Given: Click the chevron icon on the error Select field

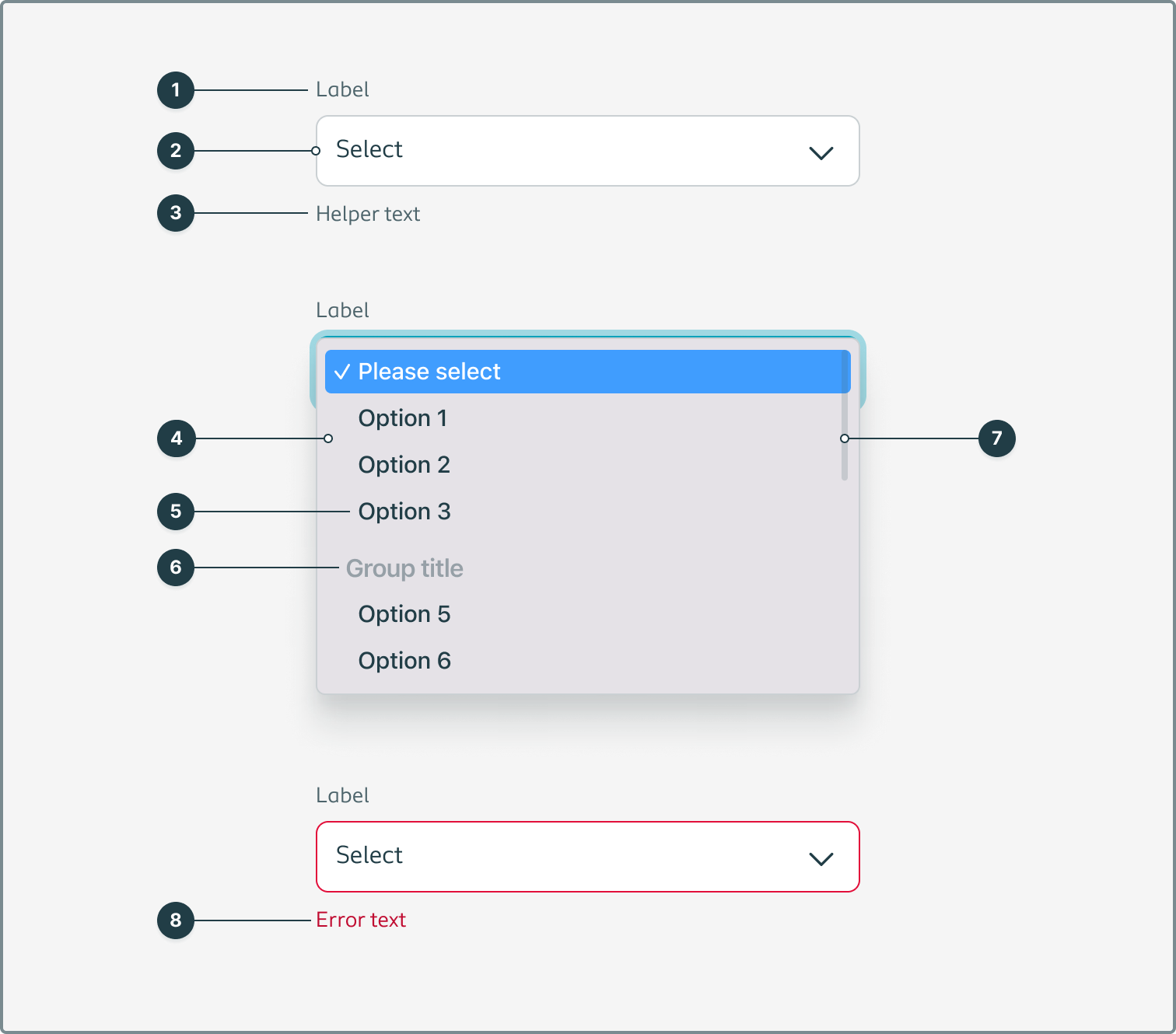Looking at the screenshot, I should click(x=821, y=859).
